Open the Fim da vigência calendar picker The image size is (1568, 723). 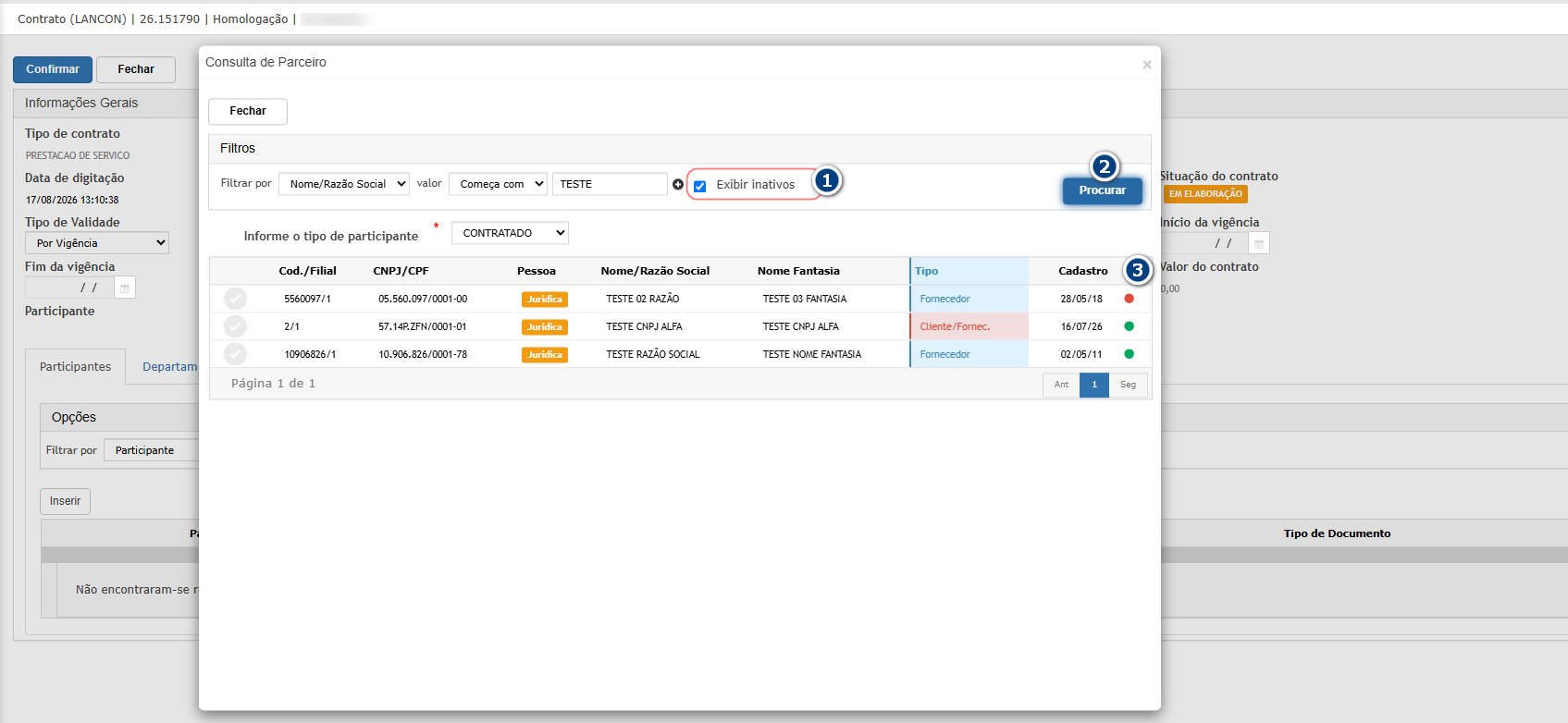tap(125, 288)
